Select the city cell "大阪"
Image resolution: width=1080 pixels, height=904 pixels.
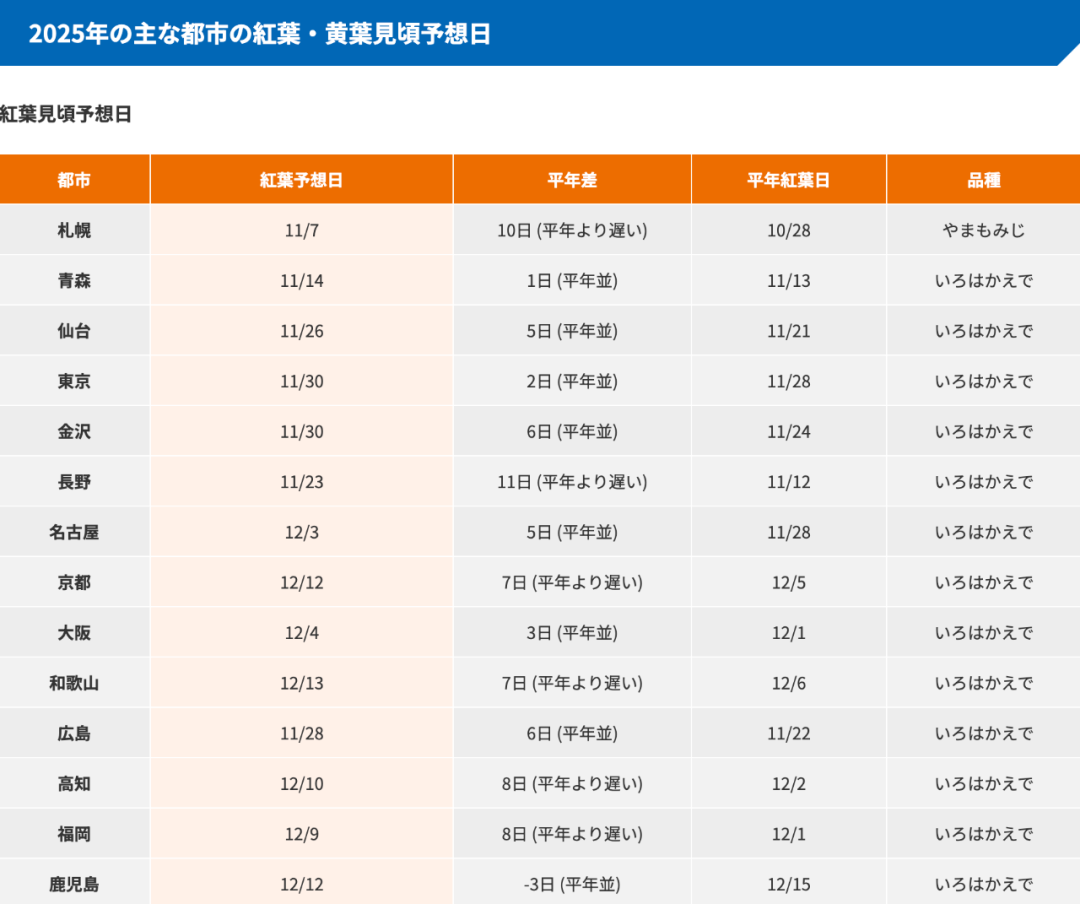74,633
